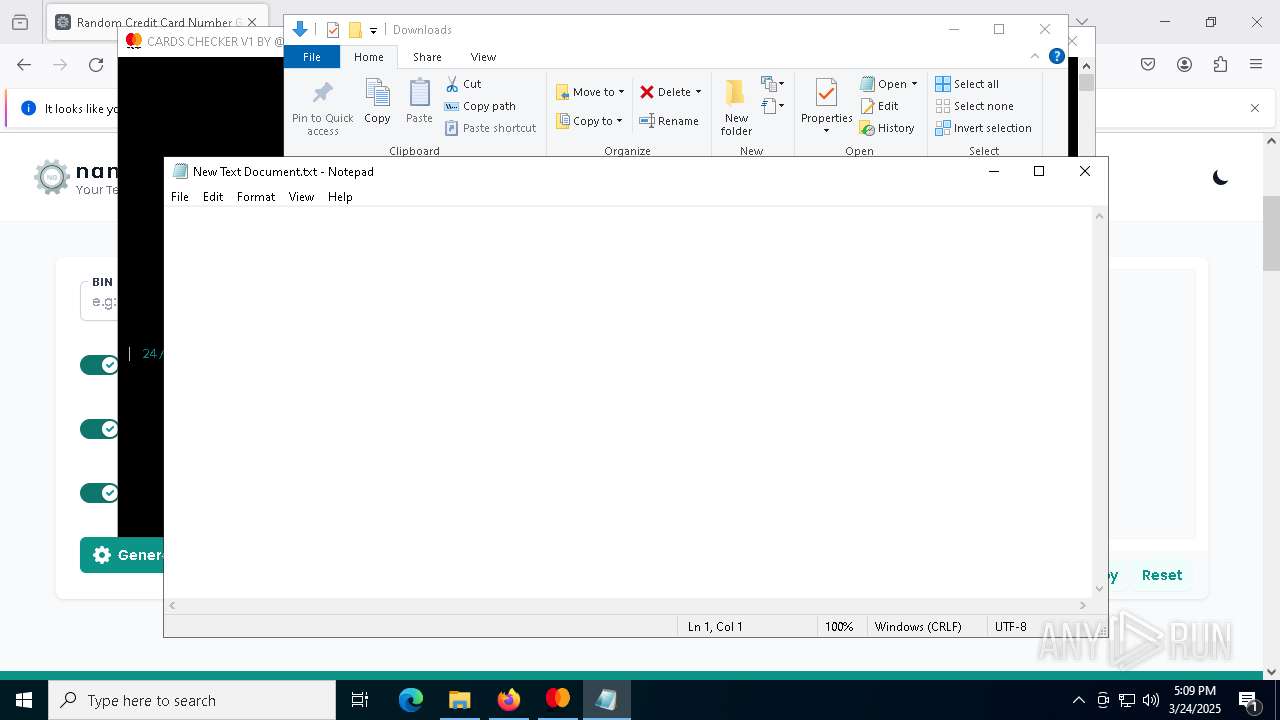Click Copy path in Explorer ribbon
1280x720 pixels.
tap(480, 106)
